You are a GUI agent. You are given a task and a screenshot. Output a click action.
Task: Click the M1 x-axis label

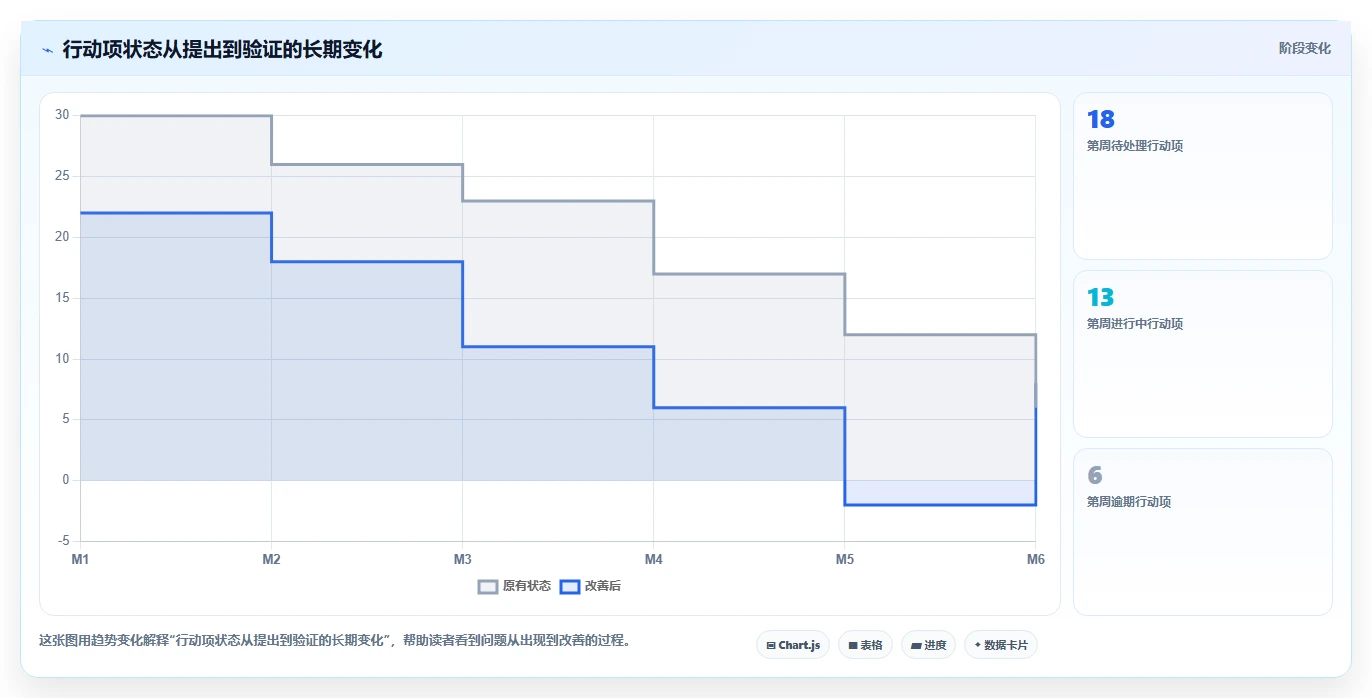click(80, 559)
